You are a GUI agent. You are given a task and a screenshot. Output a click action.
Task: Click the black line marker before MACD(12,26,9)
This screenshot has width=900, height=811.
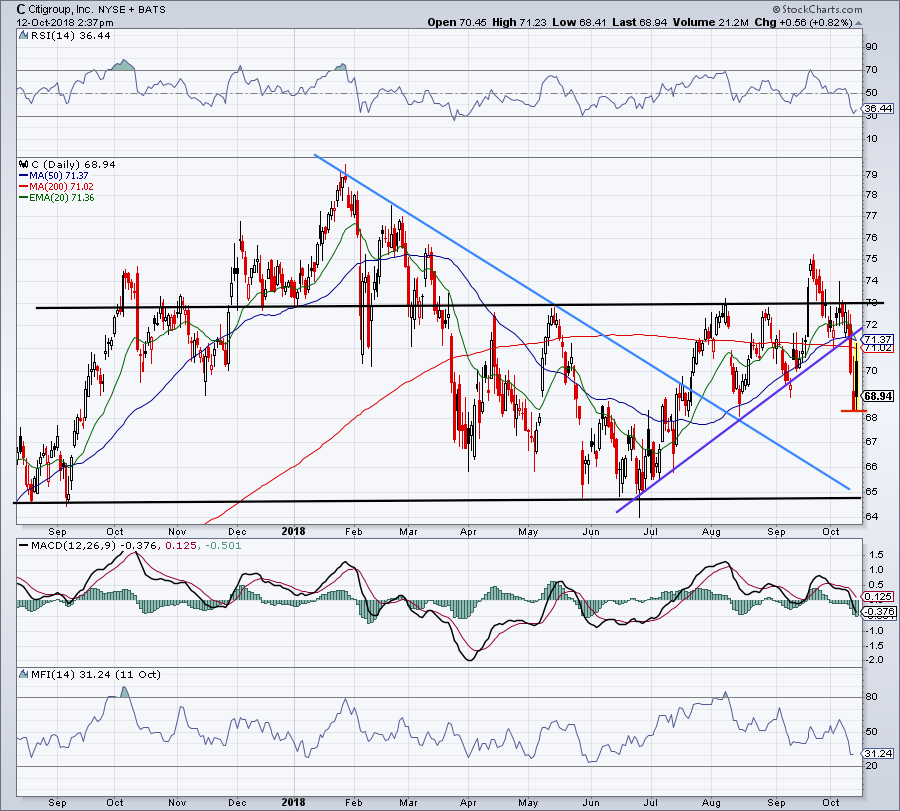click(23, 545)
